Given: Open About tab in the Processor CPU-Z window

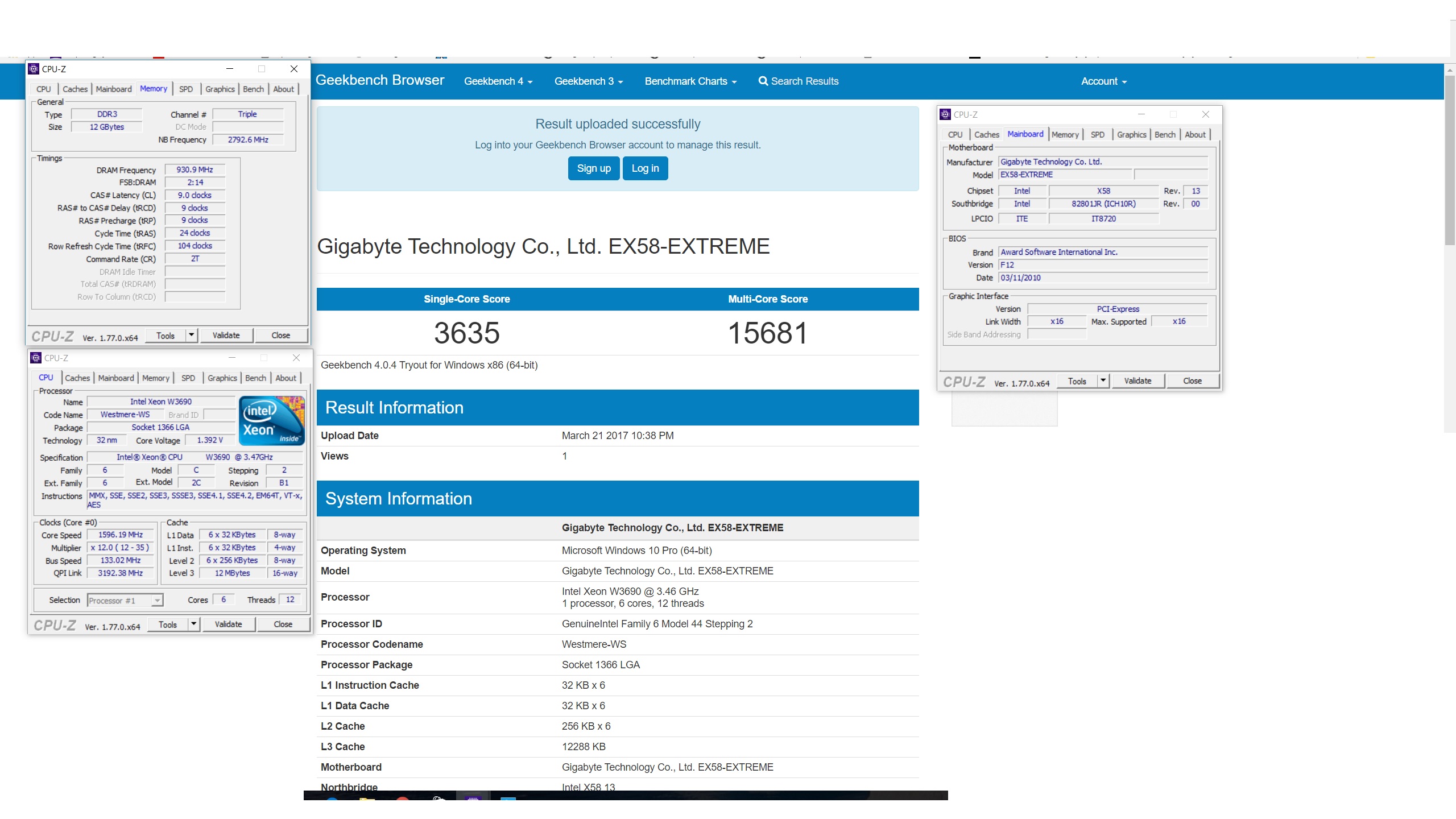Looking at the screenshot, I should pyautogui.click(x=286, y=378).
